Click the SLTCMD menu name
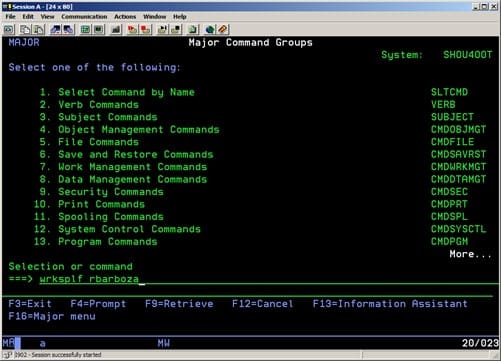The height and width of the screenshot is (361, 501). [x=449, y=92]
